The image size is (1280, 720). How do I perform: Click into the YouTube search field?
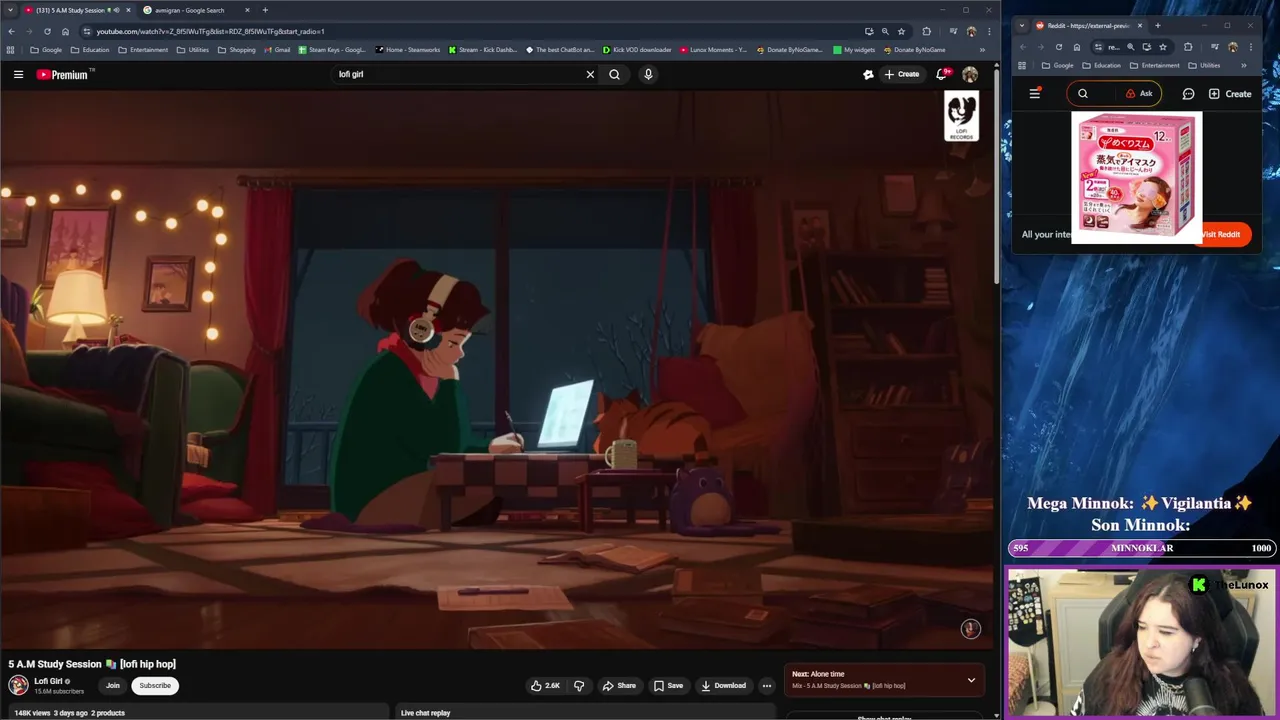pyautogui.click(x=458, y=74)
